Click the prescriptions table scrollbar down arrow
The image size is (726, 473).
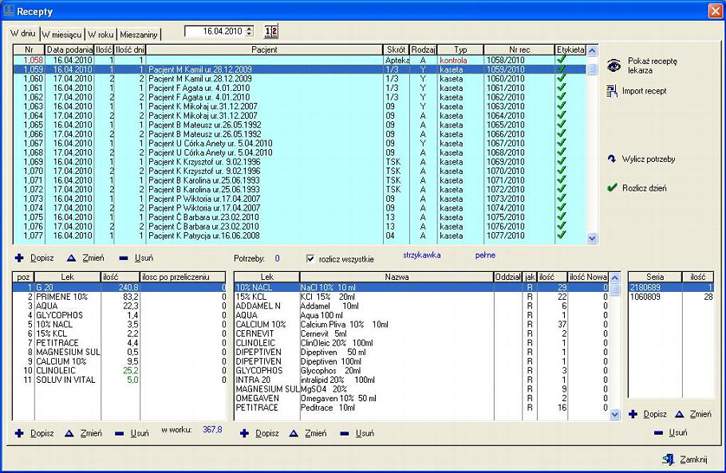coord(590,239)
